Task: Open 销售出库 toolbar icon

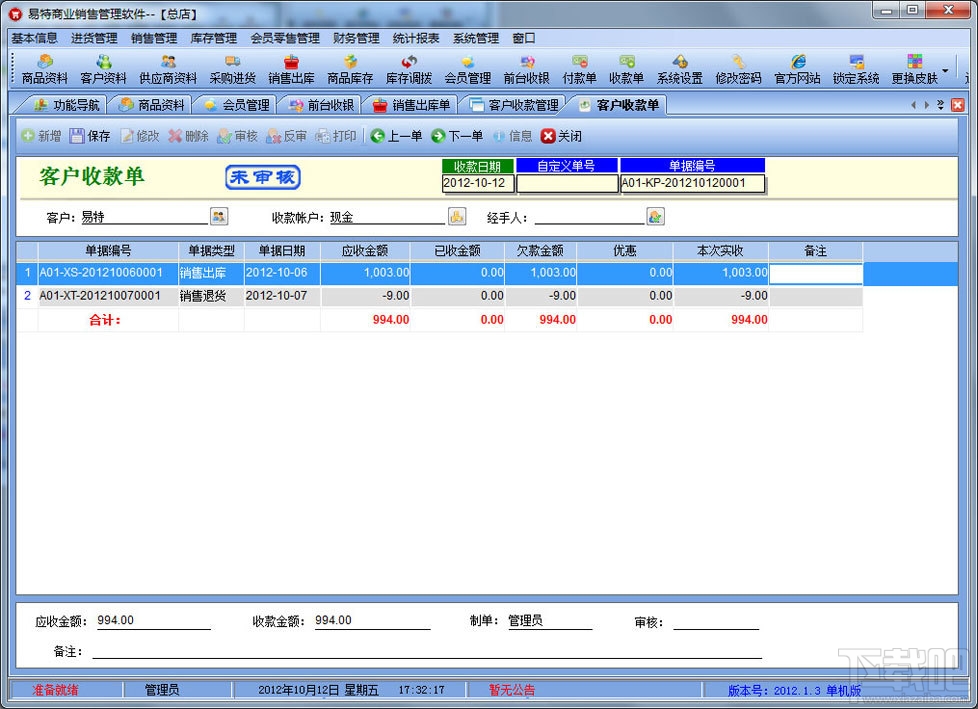Action: coord(291,69)
